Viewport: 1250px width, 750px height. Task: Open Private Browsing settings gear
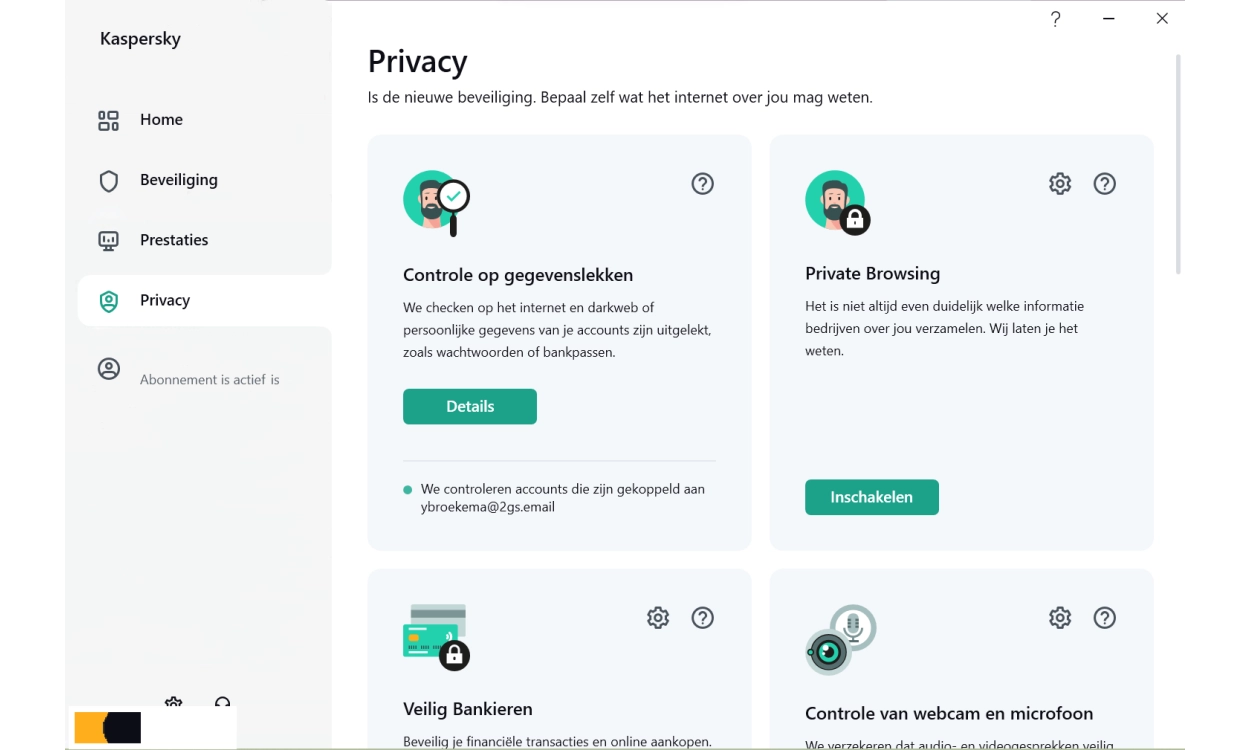1060,184
